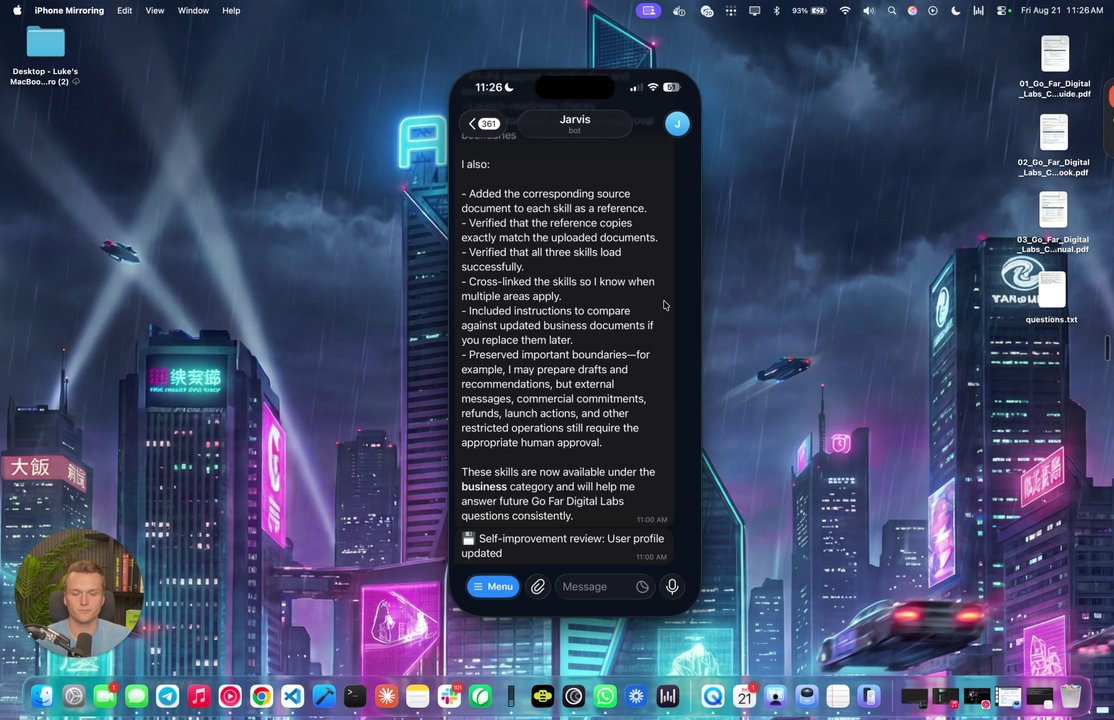Open Music app in the Dock
Viewport: 1114px width, 720px height.
click(x=199, y=697)
